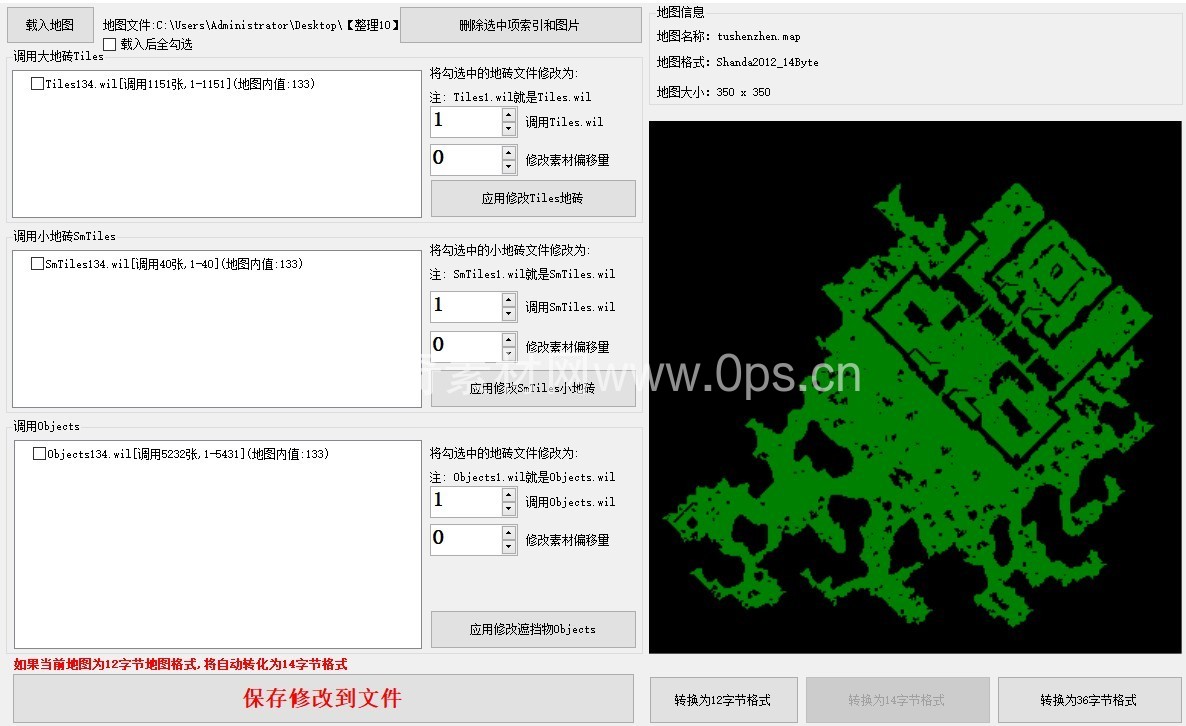Decrease SmTiles 修改素材偏移量 with down arrow
1186x726 pixels.
[x=509, y=353]
